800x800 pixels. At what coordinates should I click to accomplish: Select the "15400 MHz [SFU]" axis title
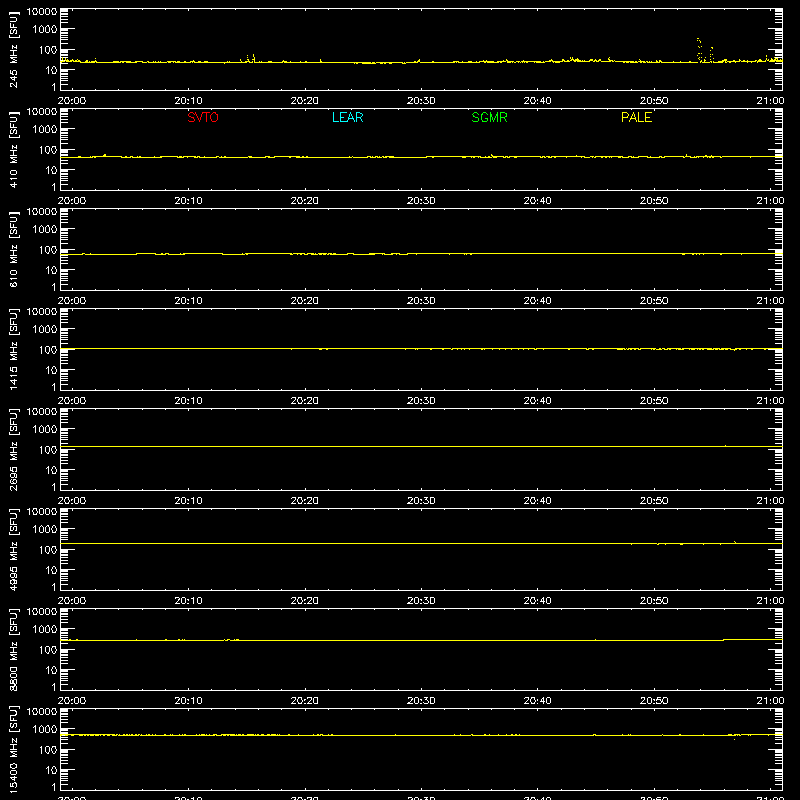(13, 749)
